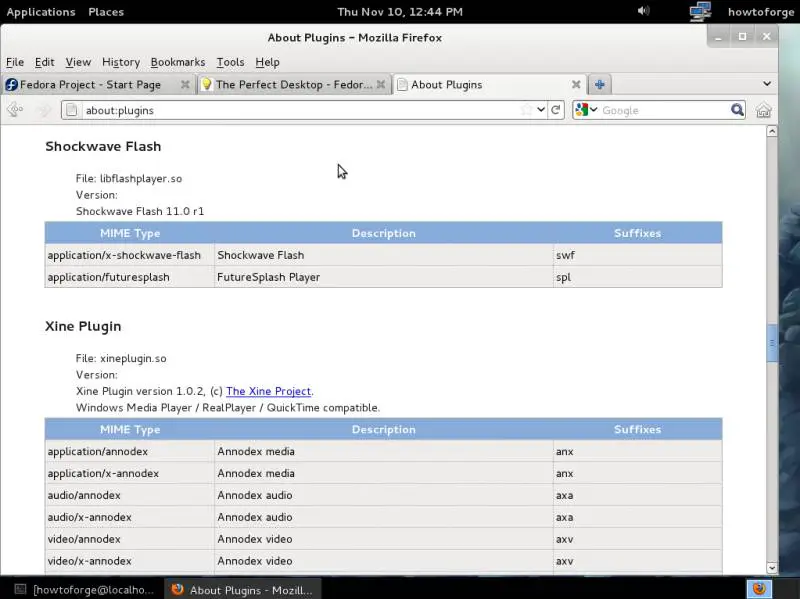Close the Firefox window
This screenshot has height=599, width=800.
point(766,37)
